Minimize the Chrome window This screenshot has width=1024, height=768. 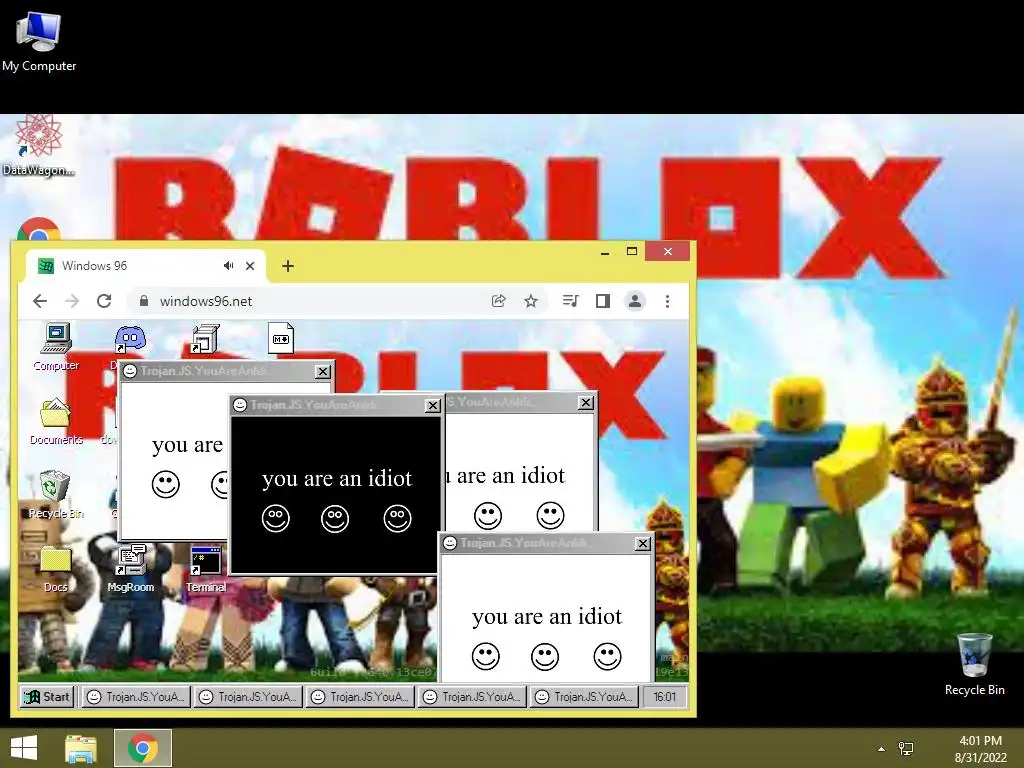(605, 251)
